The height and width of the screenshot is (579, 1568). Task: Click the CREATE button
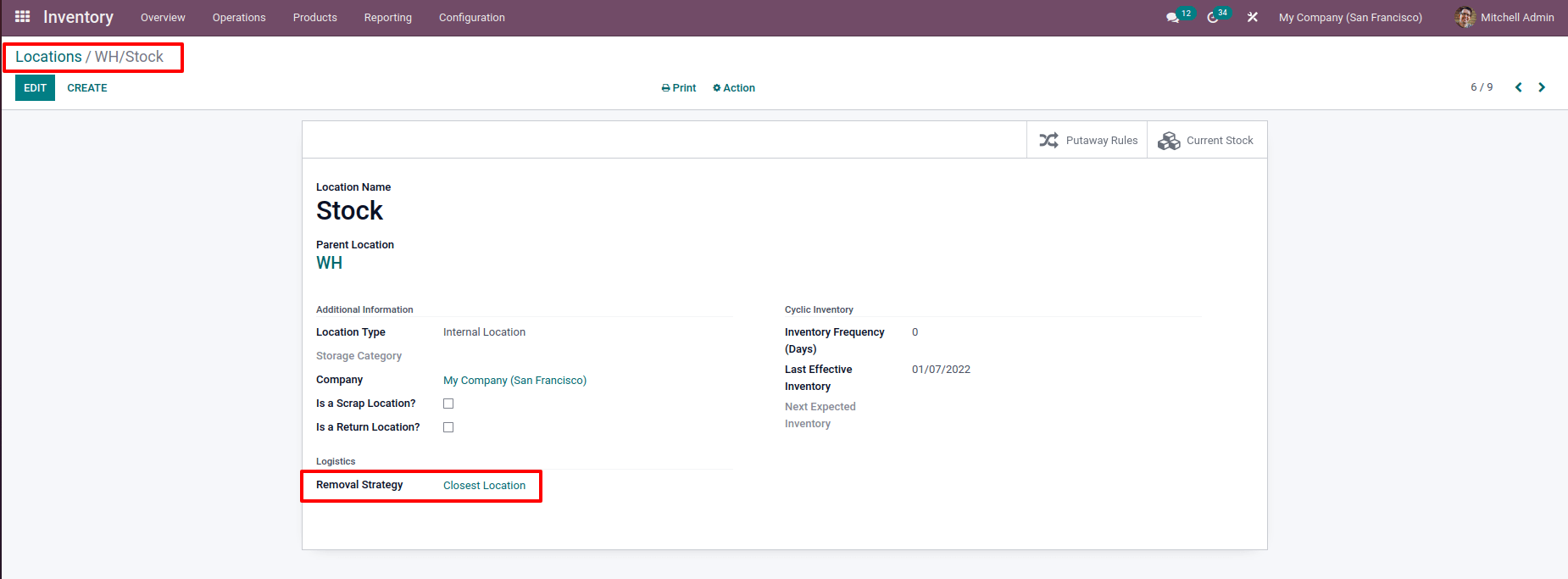87,87
